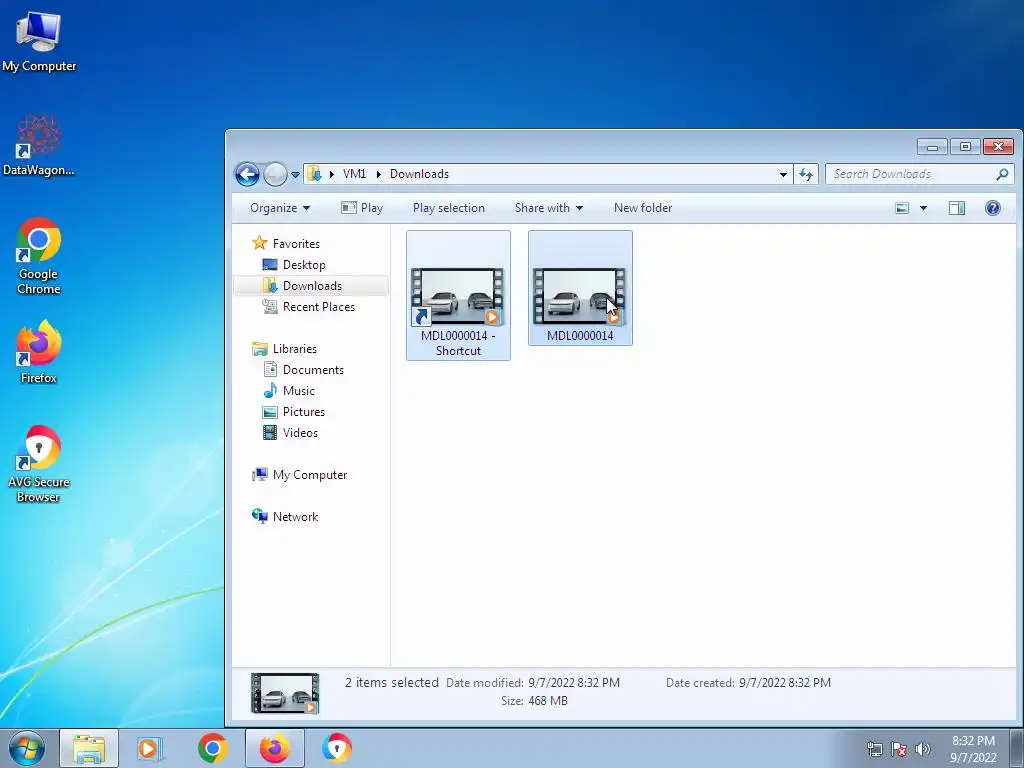Image resolution: width=1024 pixels, height=768 pixels.
Task: Click the Size 468 MB value
Action: coord(547,701)
